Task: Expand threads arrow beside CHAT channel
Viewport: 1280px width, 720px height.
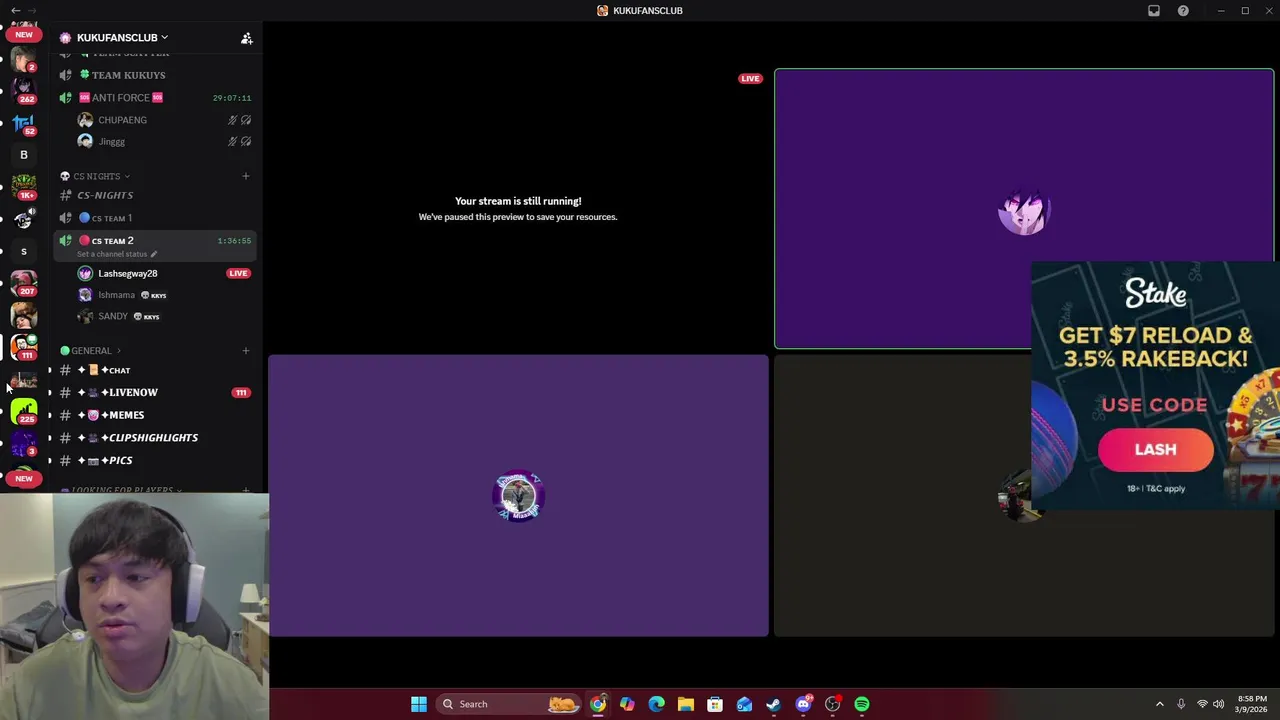Action: 50,371
